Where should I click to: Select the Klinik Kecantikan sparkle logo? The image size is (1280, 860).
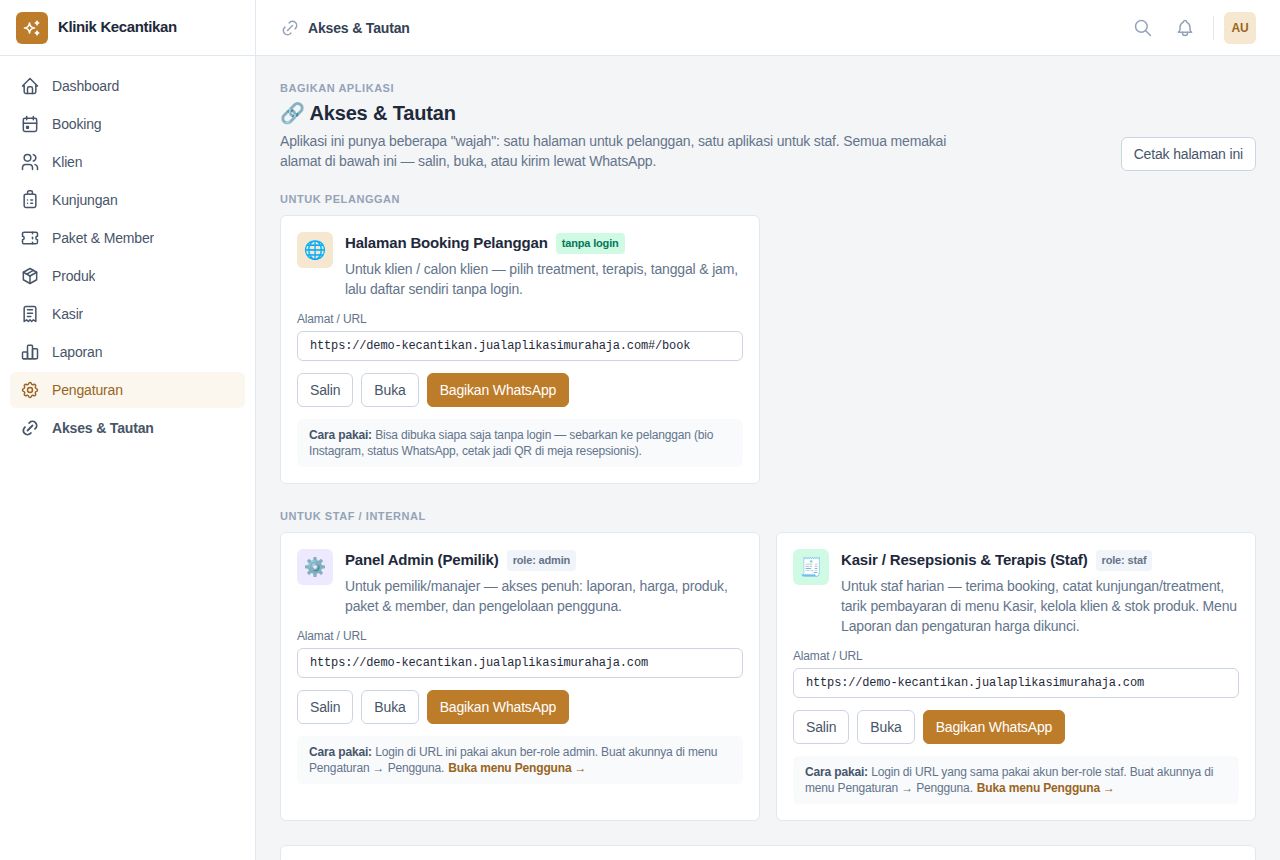click(32, 28)
